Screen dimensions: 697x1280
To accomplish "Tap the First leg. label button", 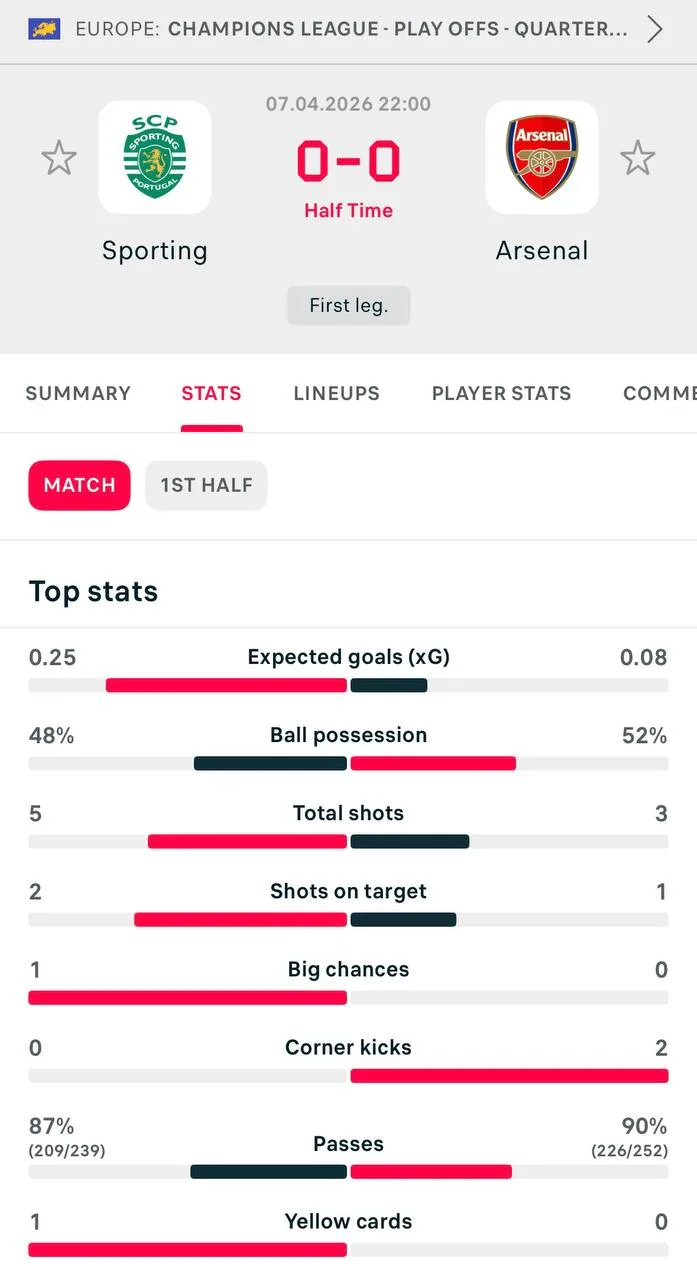I will tap(348, 306).
